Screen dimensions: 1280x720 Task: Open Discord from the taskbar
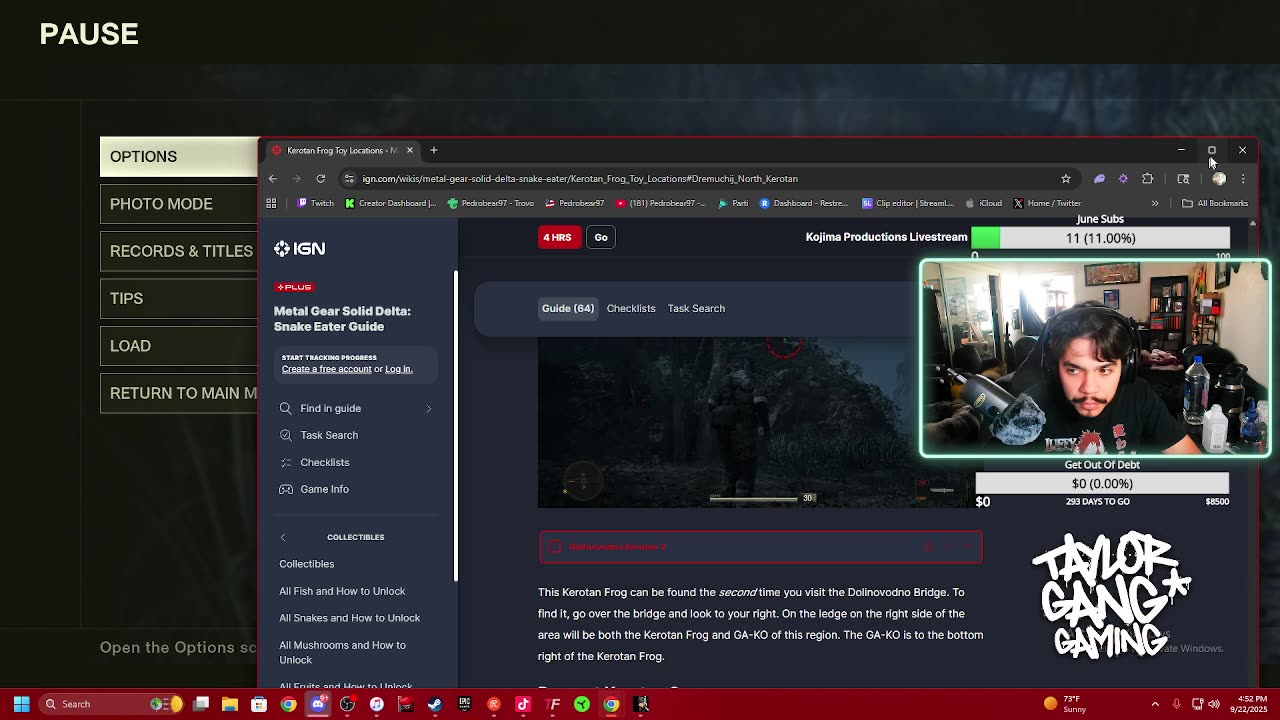coord(318,704)
